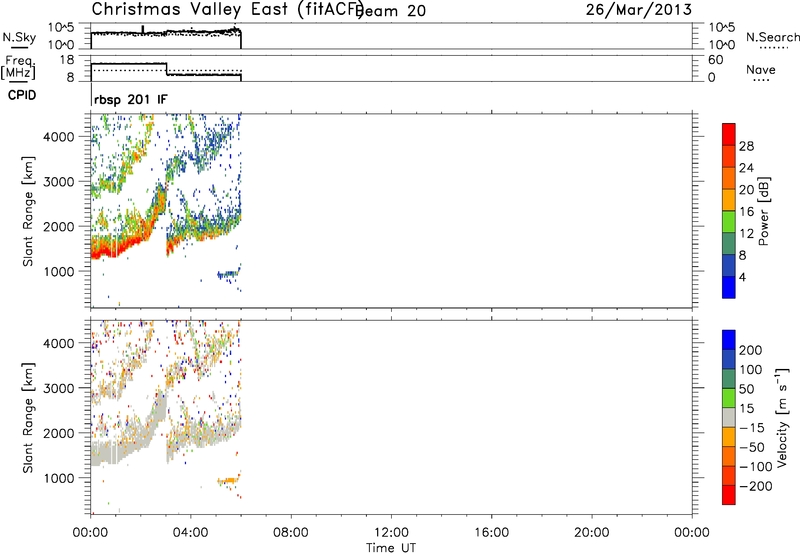Click the orange near-range echo patch in velocity panel
The width and height of the screenshot is (800, 554).
tap(228, 480)
